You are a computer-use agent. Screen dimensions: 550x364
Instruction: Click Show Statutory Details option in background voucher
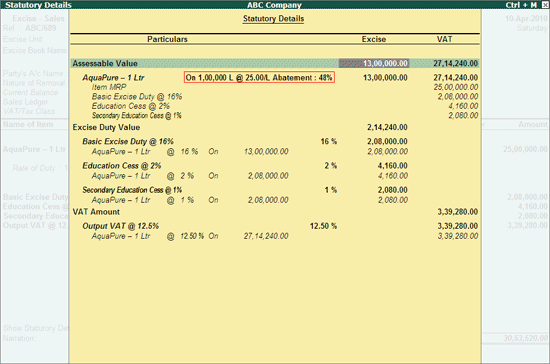[x=36, y=328]
